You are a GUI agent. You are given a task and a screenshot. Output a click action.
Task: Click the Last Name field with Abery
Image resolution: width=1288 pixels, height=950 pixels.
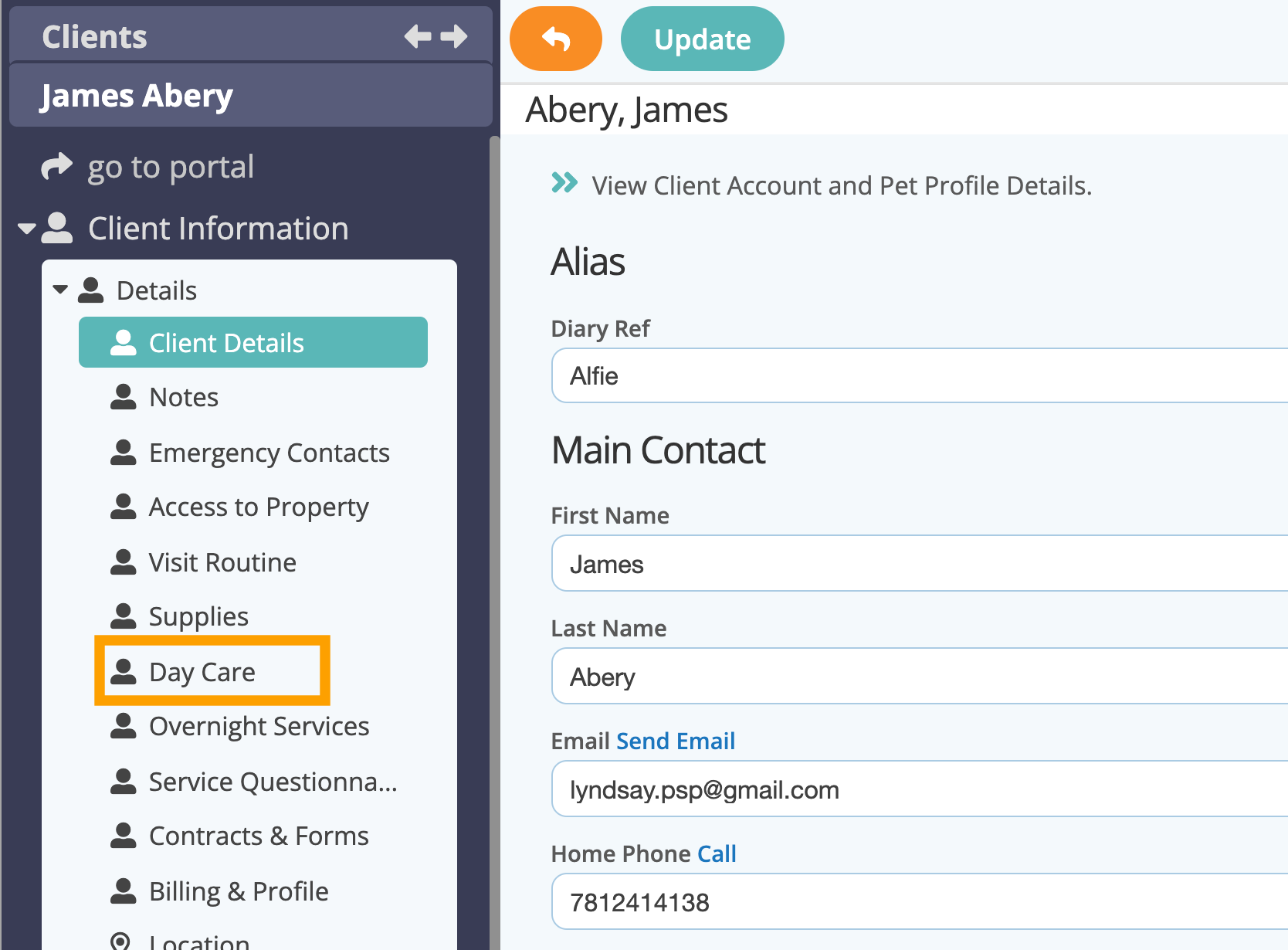click(920, 676)
